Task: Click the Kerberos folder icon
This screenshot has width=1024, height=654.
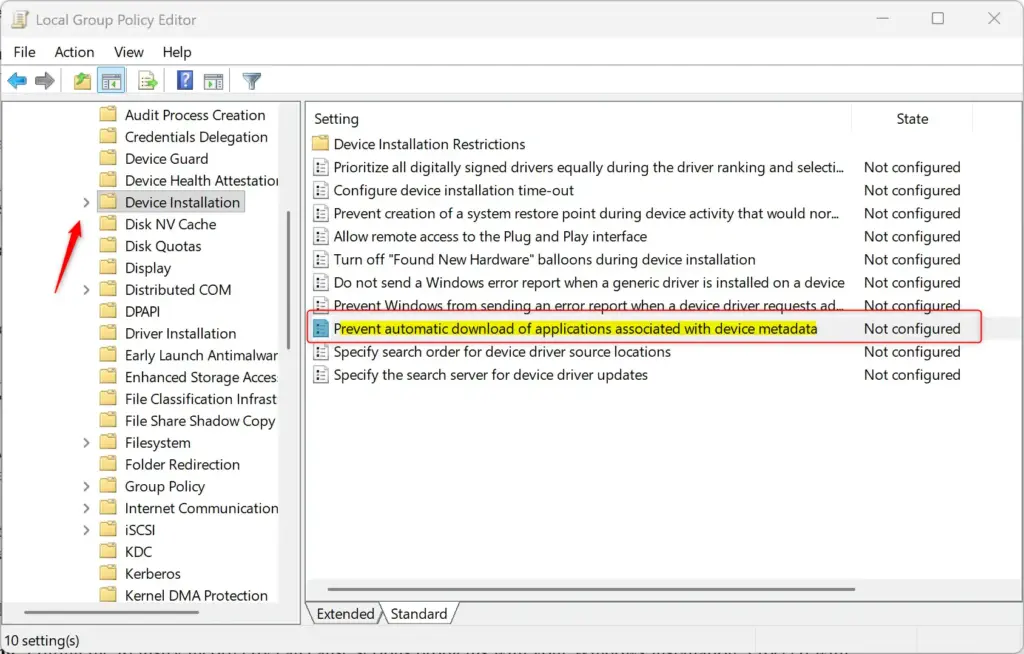Action: pyautogui.click(x=108, y=573)
